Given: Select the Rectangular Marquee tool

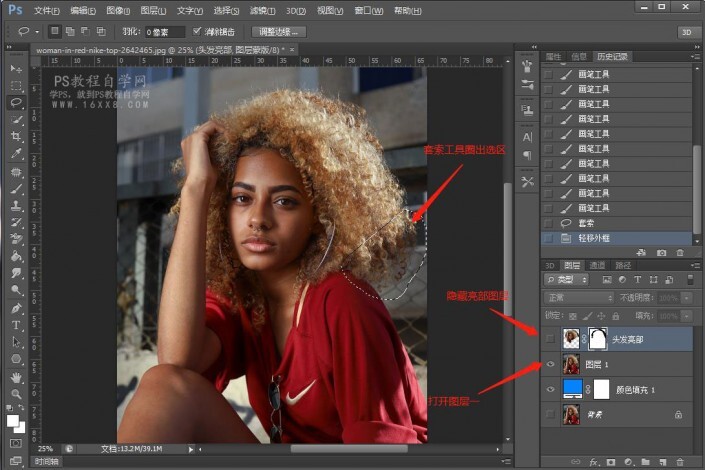Looking at the screenshot, I should [x=16, y=85].
